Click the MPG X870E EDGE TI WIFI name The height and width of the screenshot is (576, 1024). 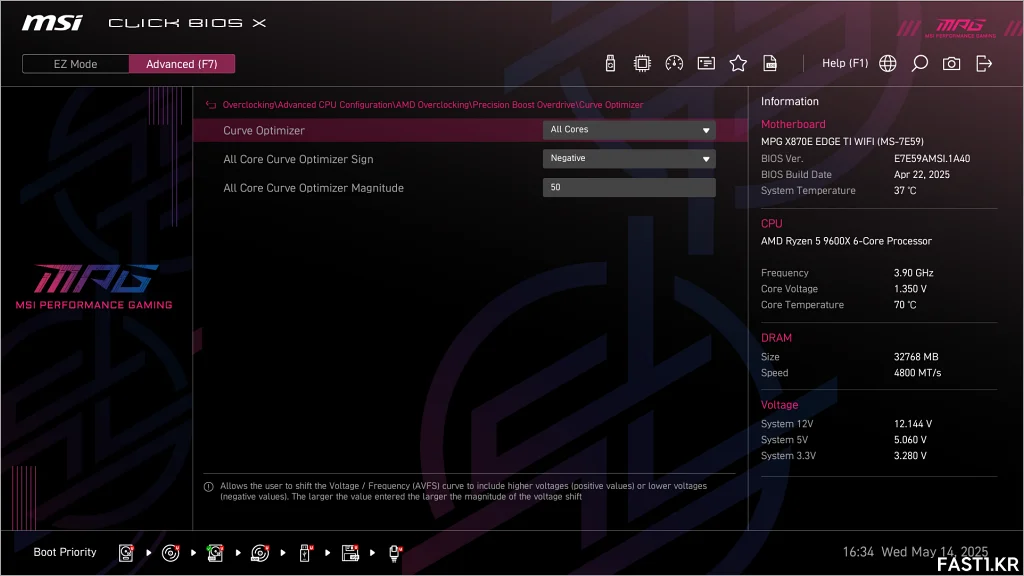click(x=842, y=141)
